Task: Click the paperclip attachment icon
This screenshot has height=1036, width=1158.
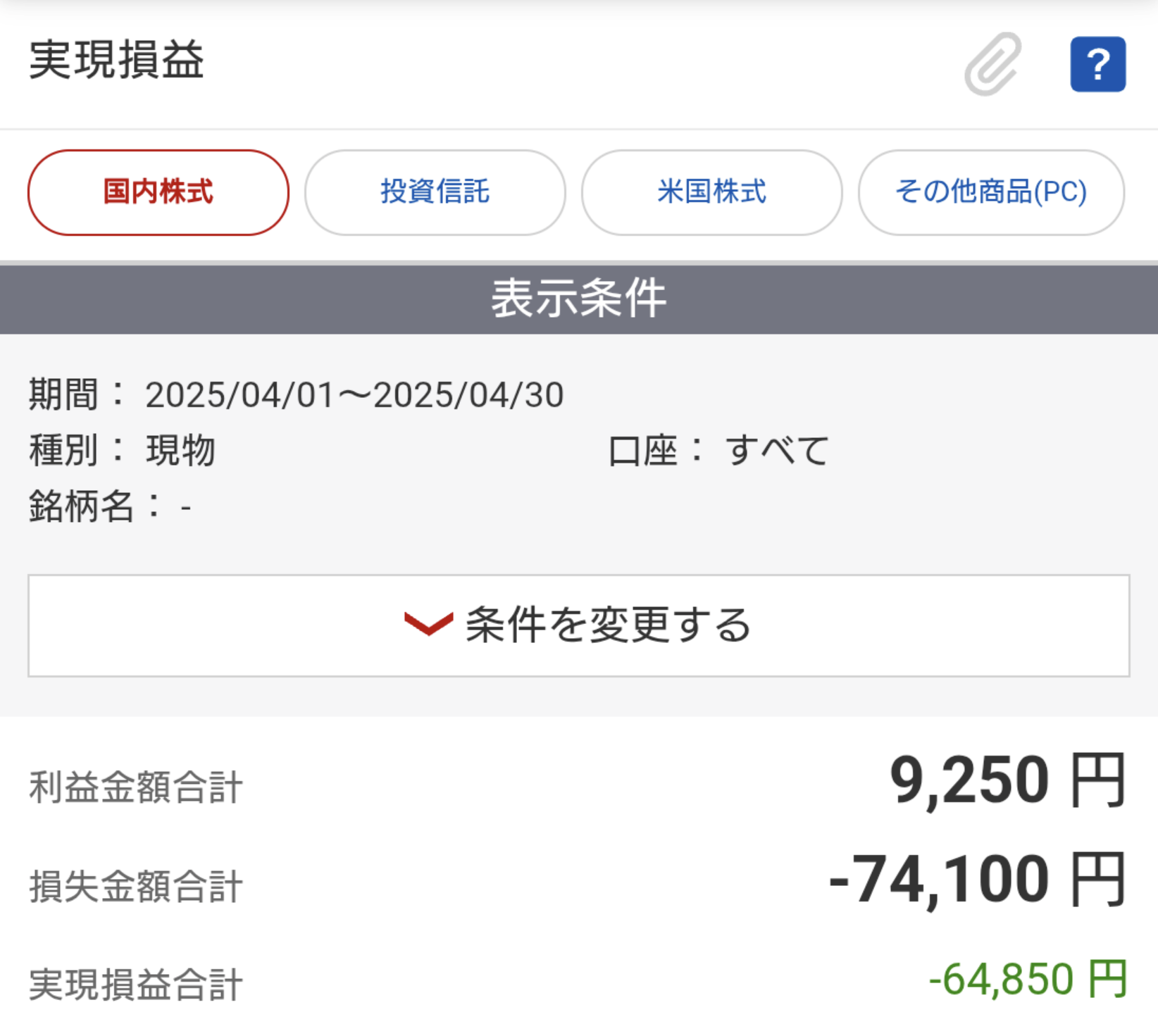Action: coord(993,64)
